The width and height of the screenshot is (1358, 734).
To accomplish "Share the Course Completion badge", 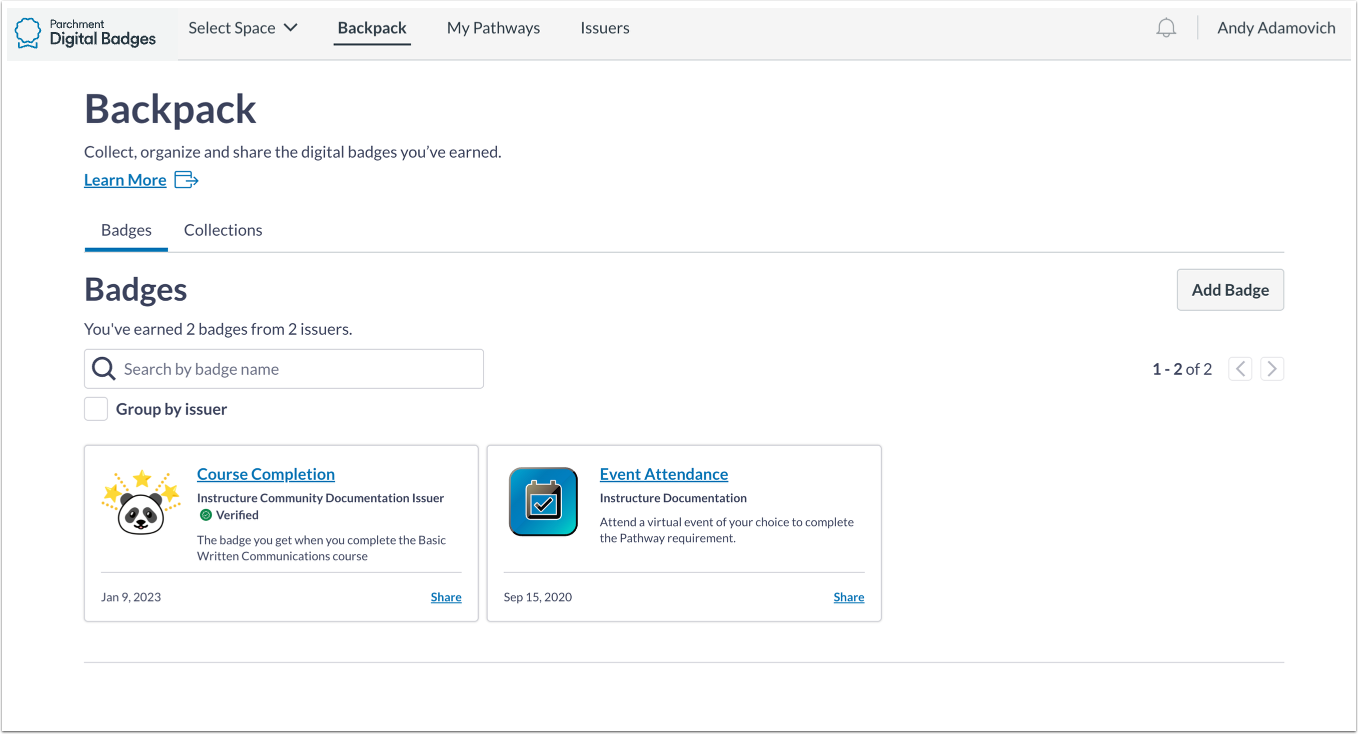I will [446, 597].
